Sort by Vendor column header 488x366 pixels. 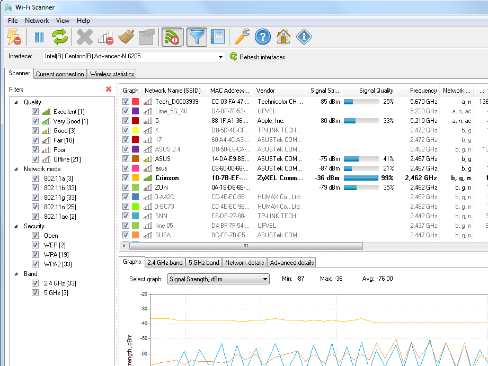pyautogui.click(x=279, y=91)
